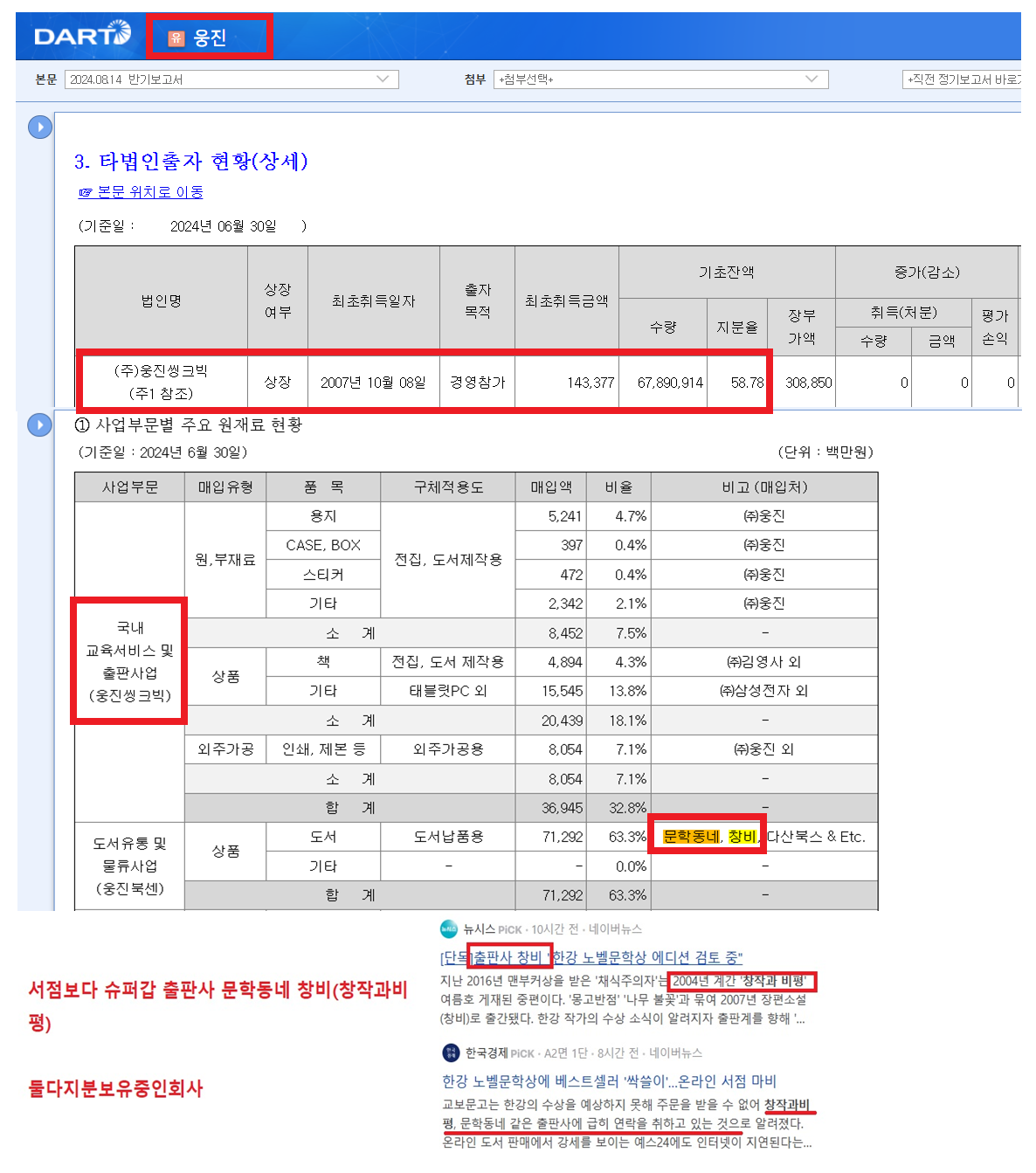Open the 한강 노벨문학상 에디션 검토 중 article
Screen dimensions: 1036x1173
tap(591, 957)
